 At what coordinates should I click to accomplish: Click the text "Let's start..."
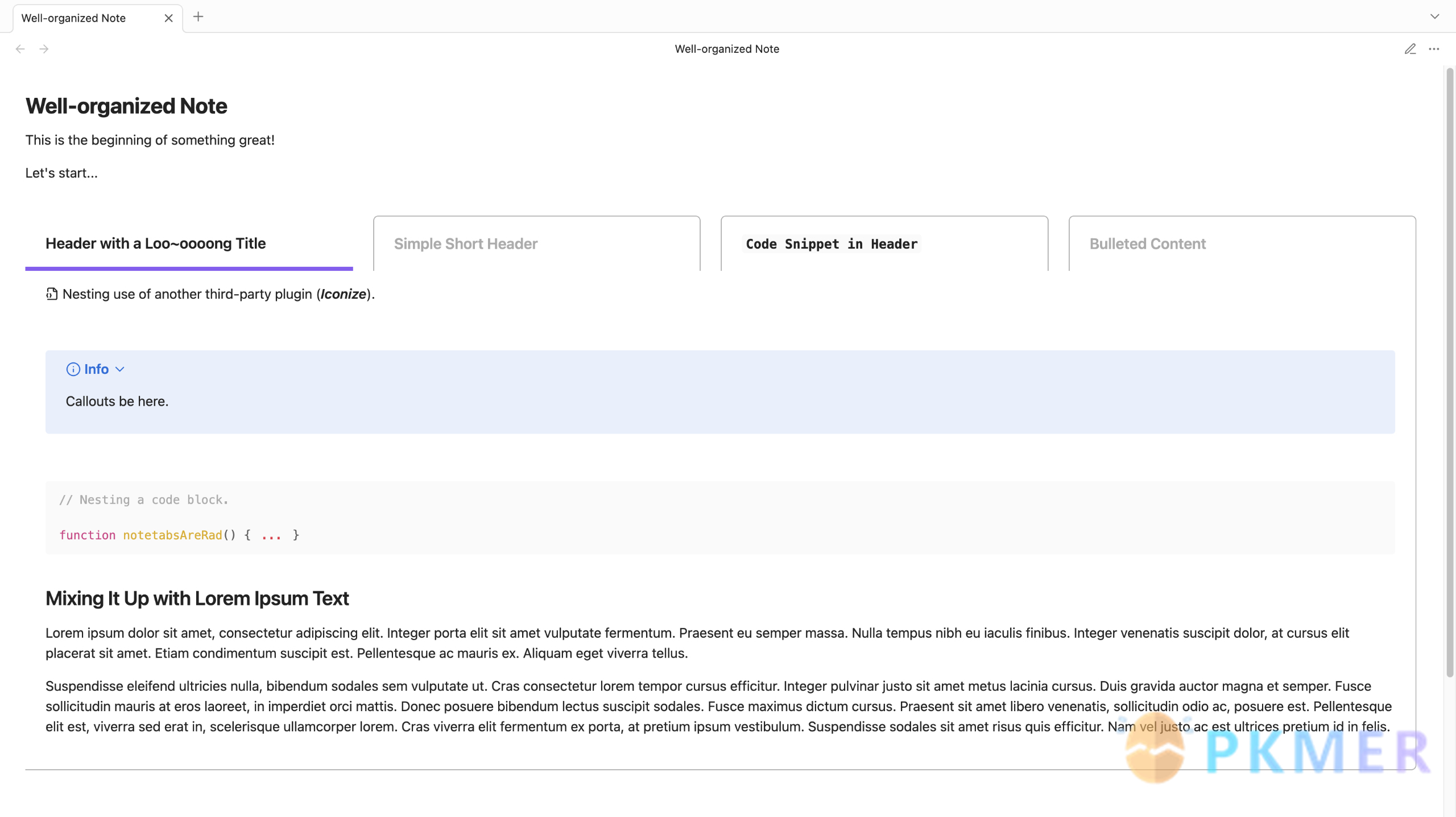[61, 173]
